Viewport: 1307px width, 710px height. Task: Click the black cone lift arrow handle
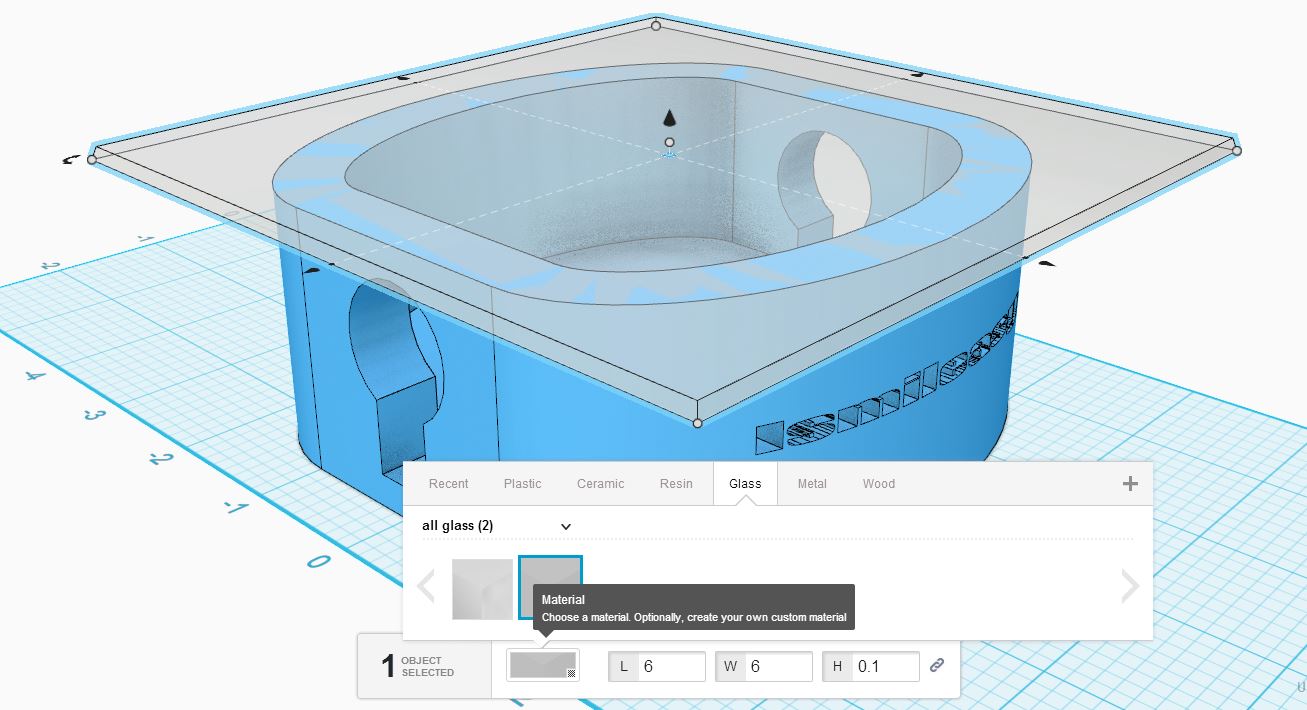click(669, 117)
